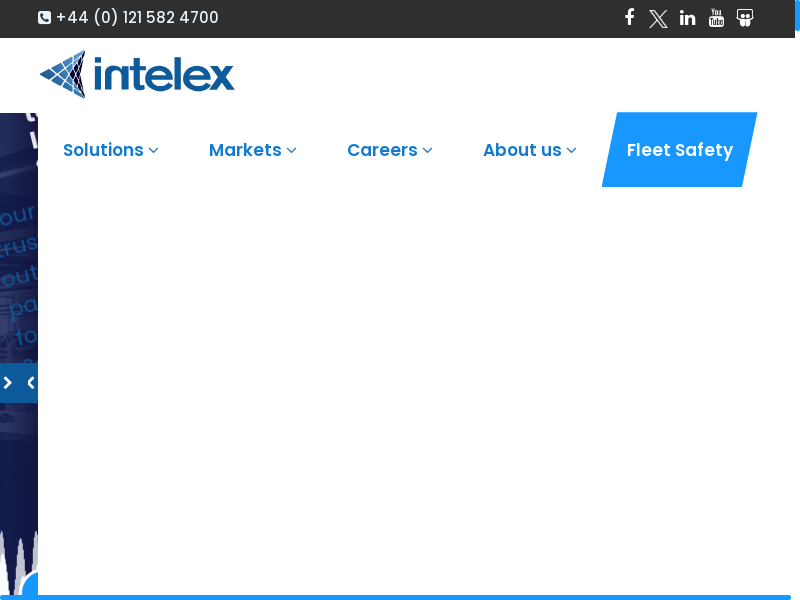800x600 pixels.
Task: Click the Intelex logo
Action: pyautogui.click(x=137, y=75)
